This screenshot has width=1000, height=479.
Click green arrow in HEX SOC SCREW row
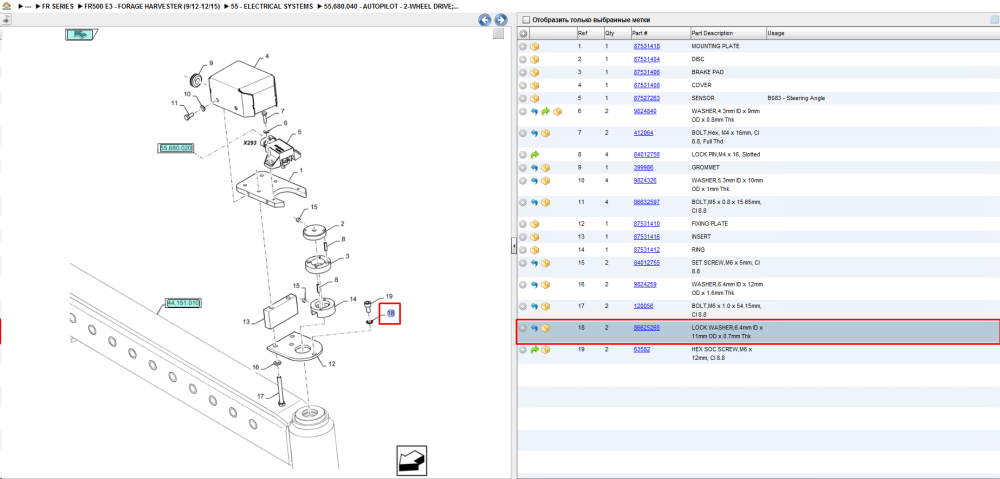(534, 350)
